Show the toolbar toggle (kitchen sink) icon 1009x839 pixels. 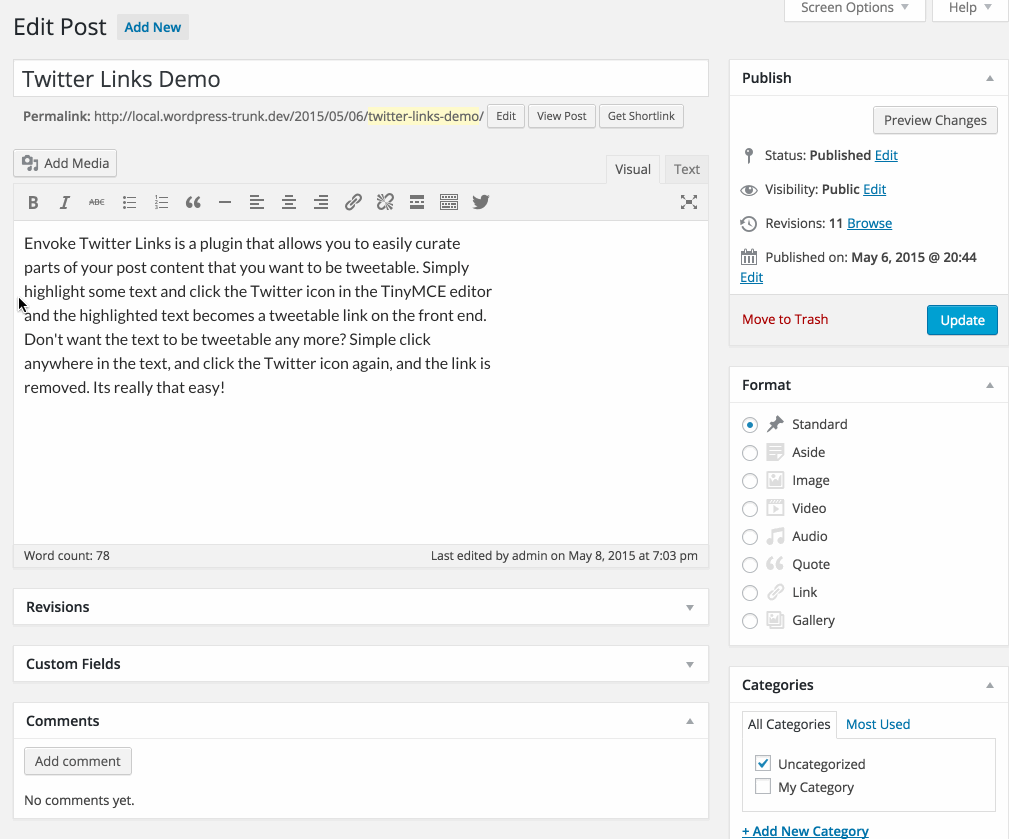[449, 202]
